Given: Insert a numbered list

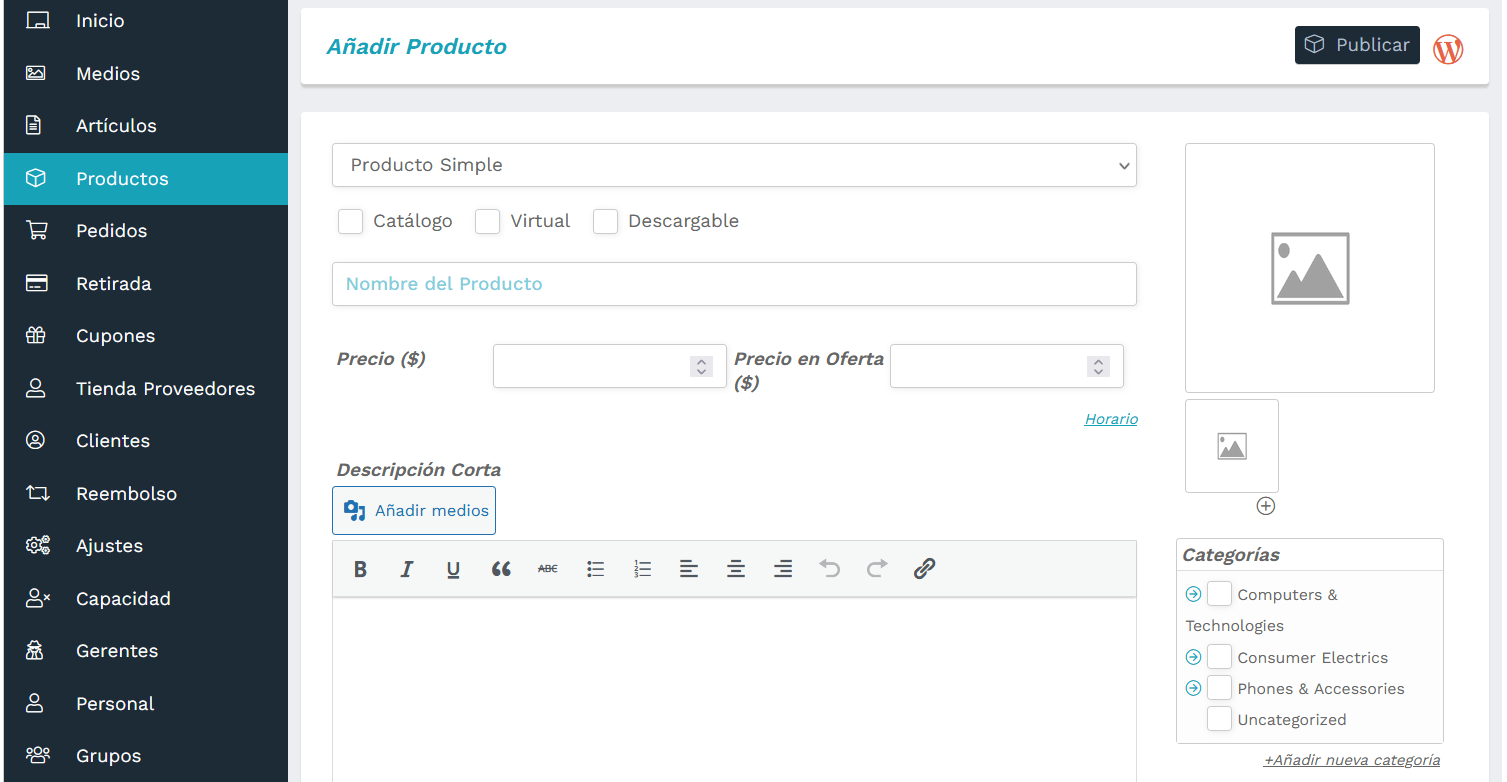Looking at the screenshot, I should pyautogui.click(x=642, y=569).
